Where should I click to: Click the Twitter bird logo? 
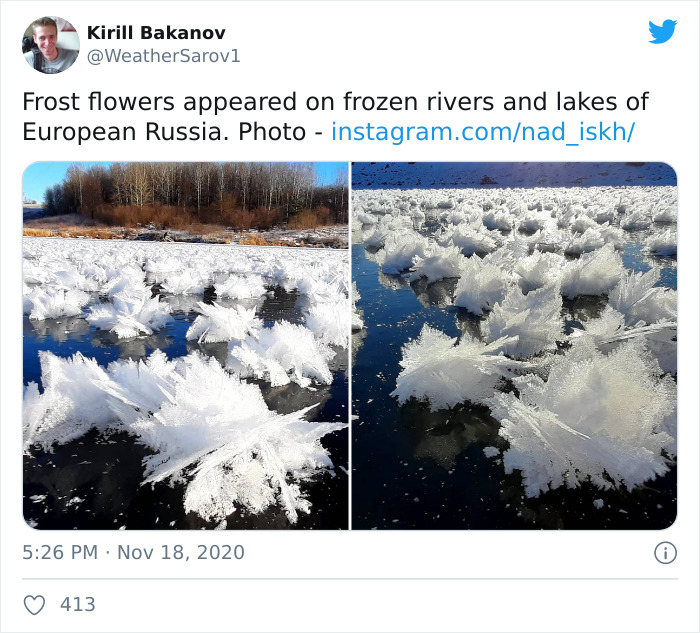[x=662, y=32]
